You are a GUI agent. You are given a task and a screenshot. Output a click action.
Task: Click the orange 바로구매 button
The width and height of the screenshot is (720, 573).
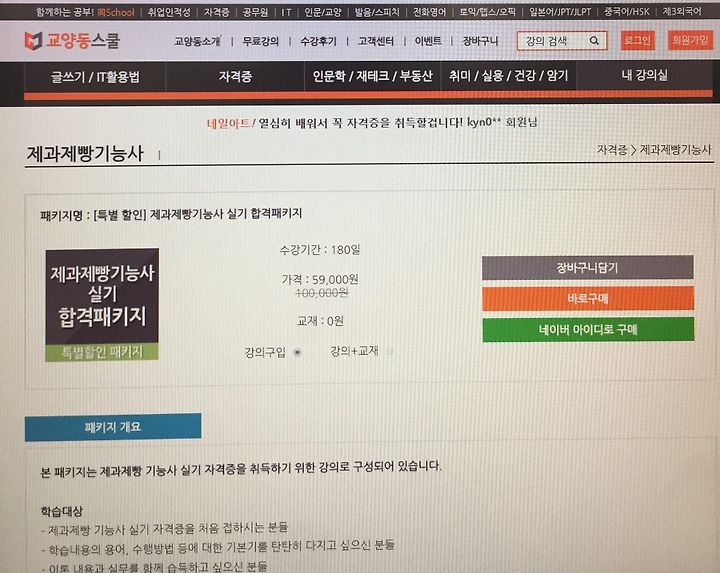coord(588,298)
